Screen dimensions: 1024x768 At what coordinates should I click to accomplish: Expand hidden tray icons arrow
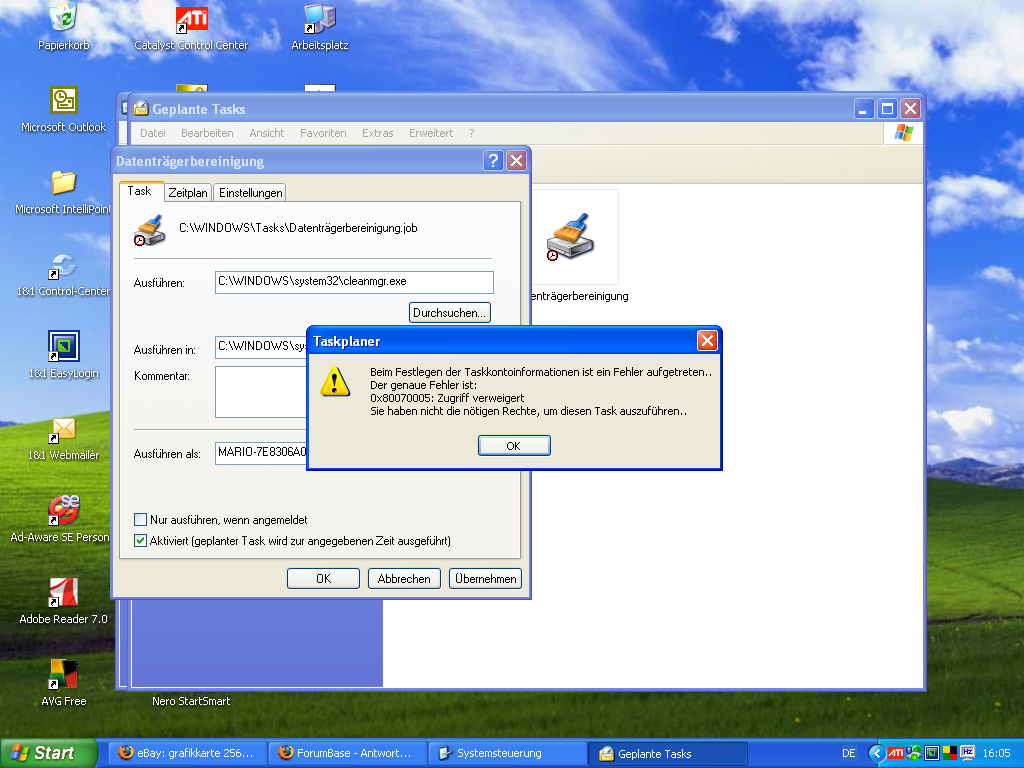coord(876,753)
